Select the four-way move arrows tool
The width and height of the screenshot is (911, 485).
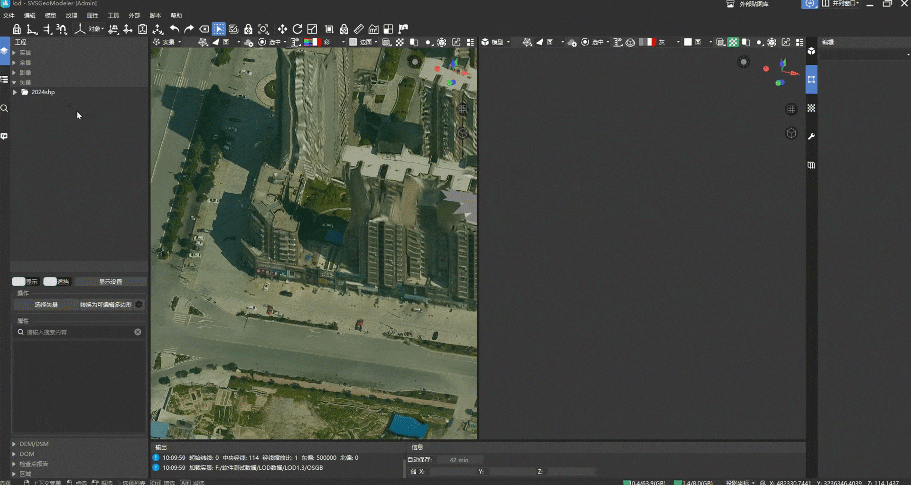(282, 30)
